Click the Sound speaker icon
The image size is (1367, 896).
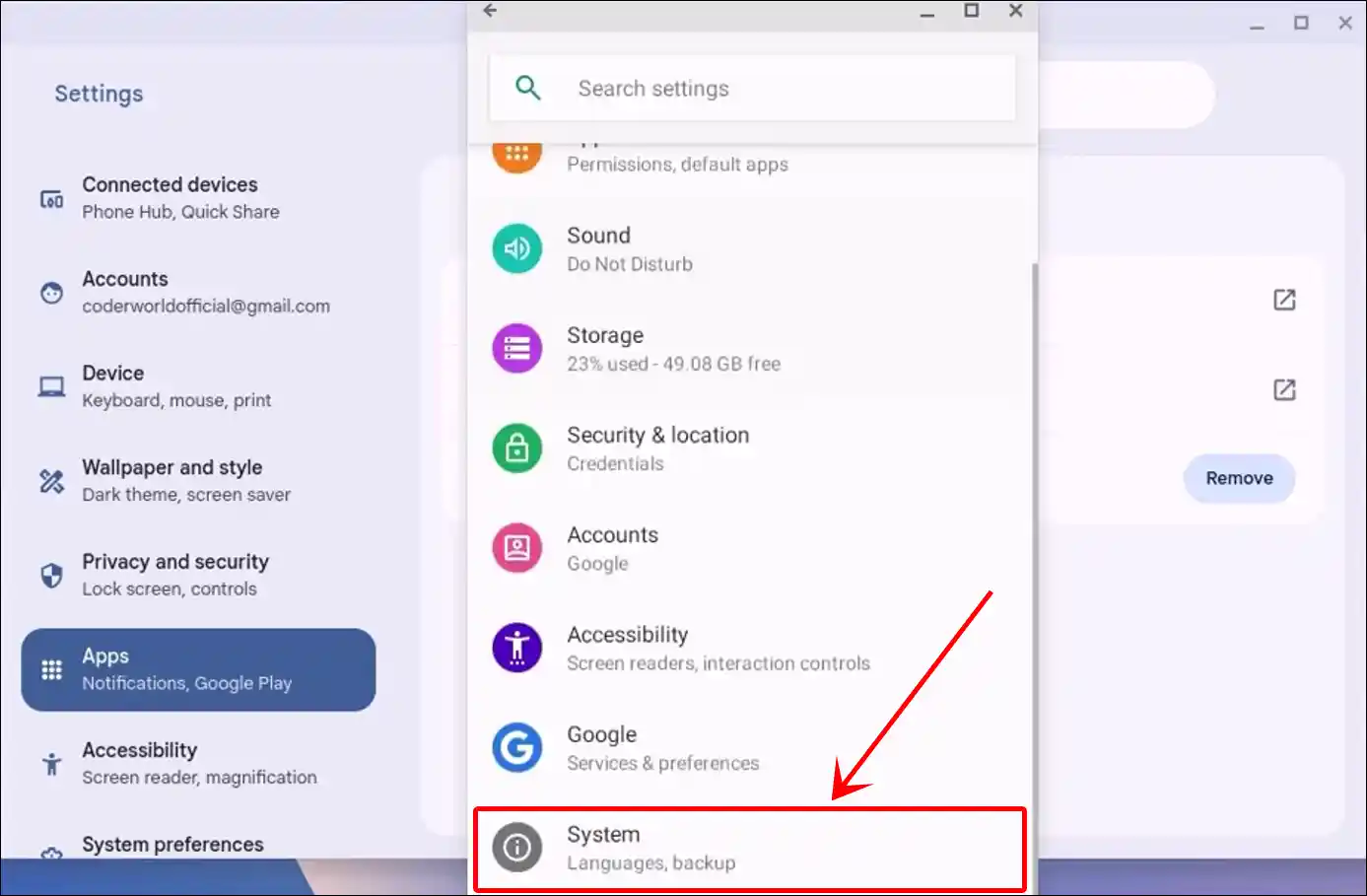pos(517,249)
